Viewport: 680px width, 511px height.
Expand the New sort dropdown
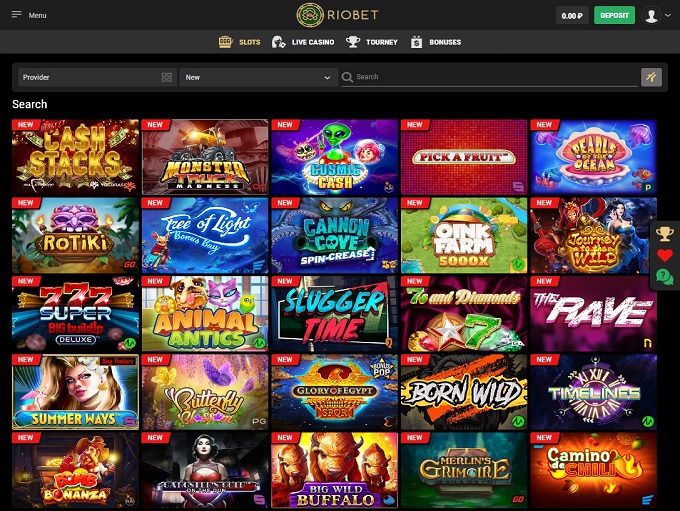coord(258,77)
